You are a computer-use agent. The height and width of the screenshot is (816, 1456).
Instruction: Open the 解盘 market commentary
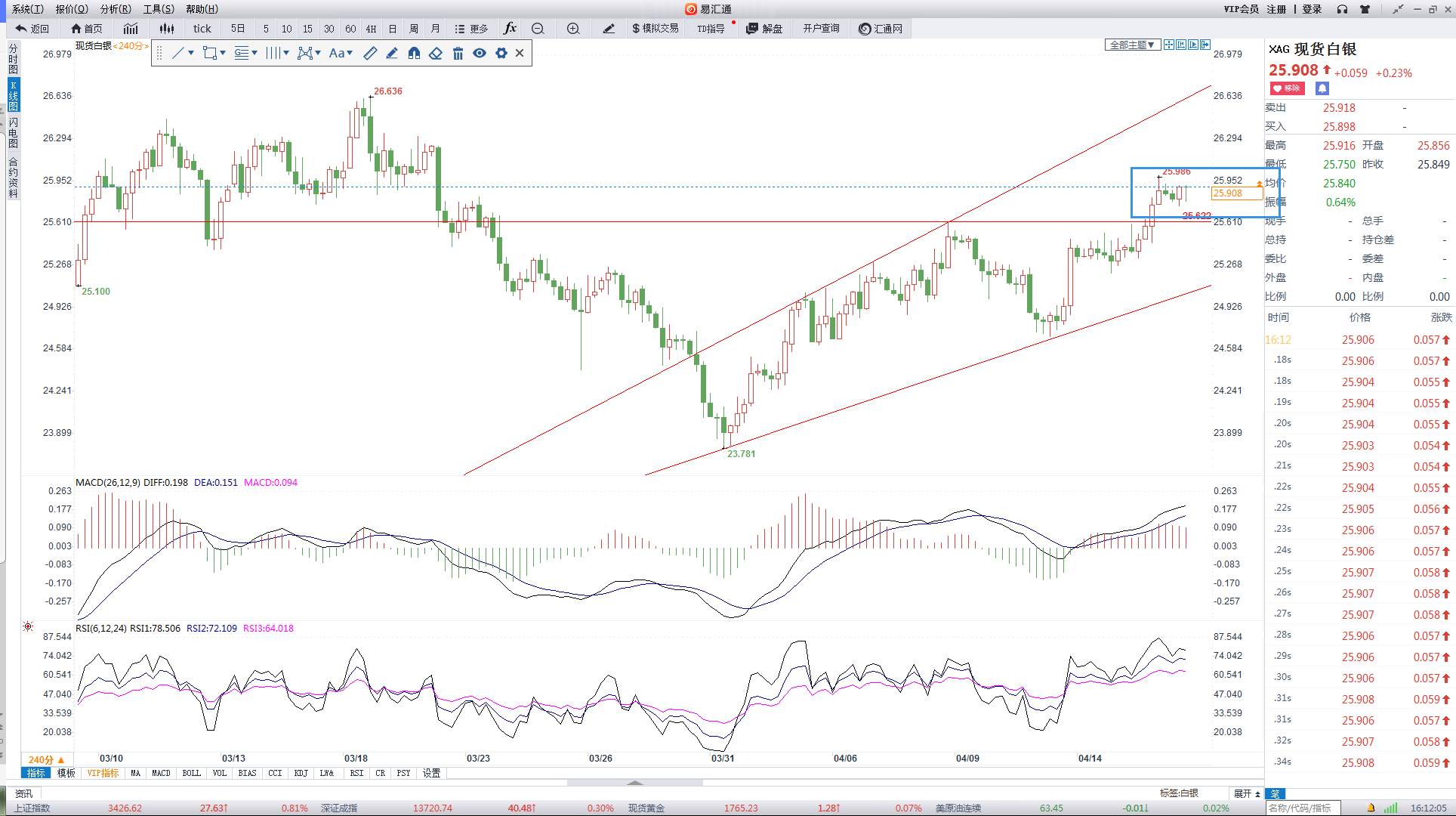764,29
